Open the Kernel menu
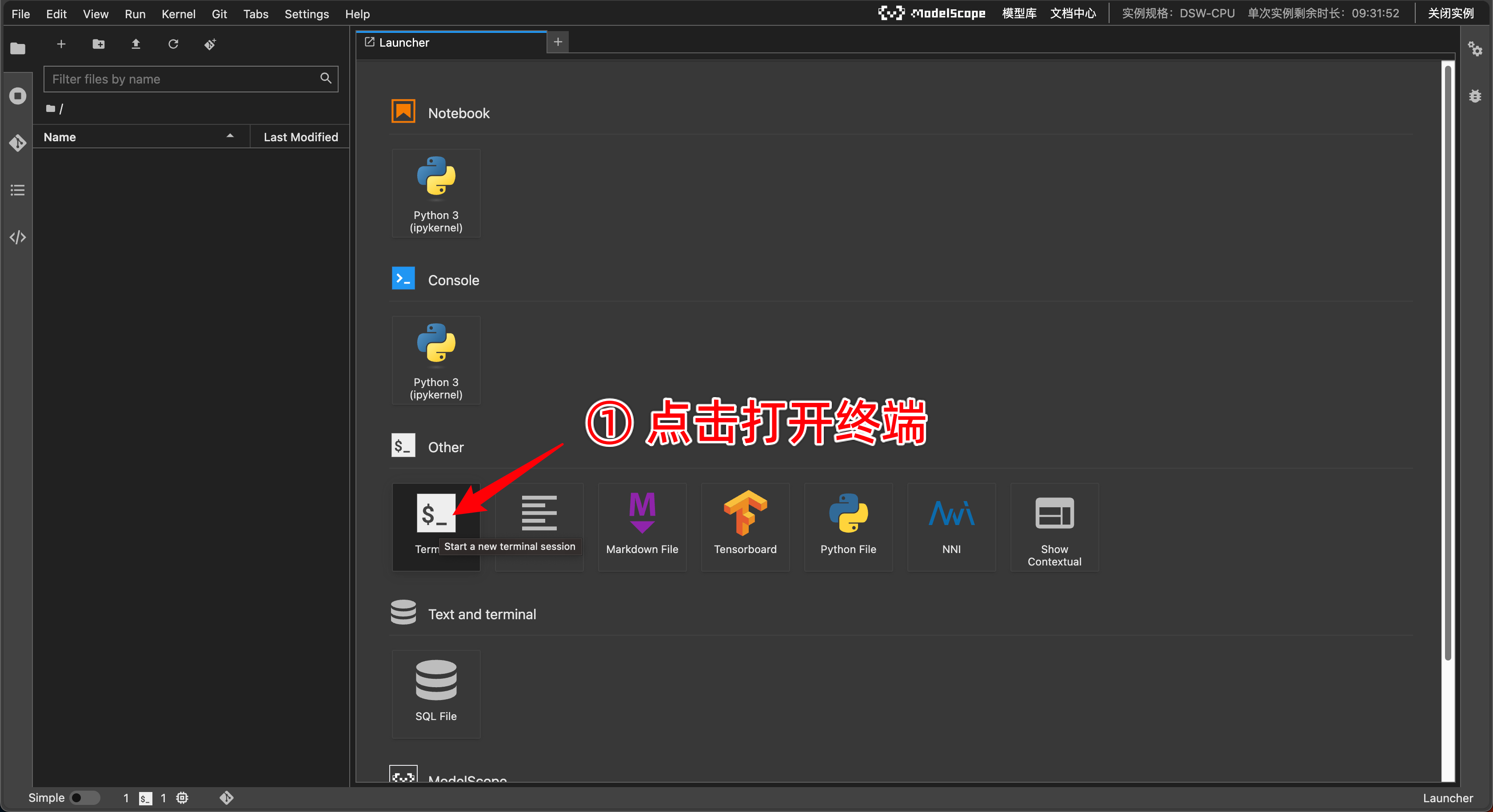The height and width of the screenshot is (812, 1493). pos(178,14)
